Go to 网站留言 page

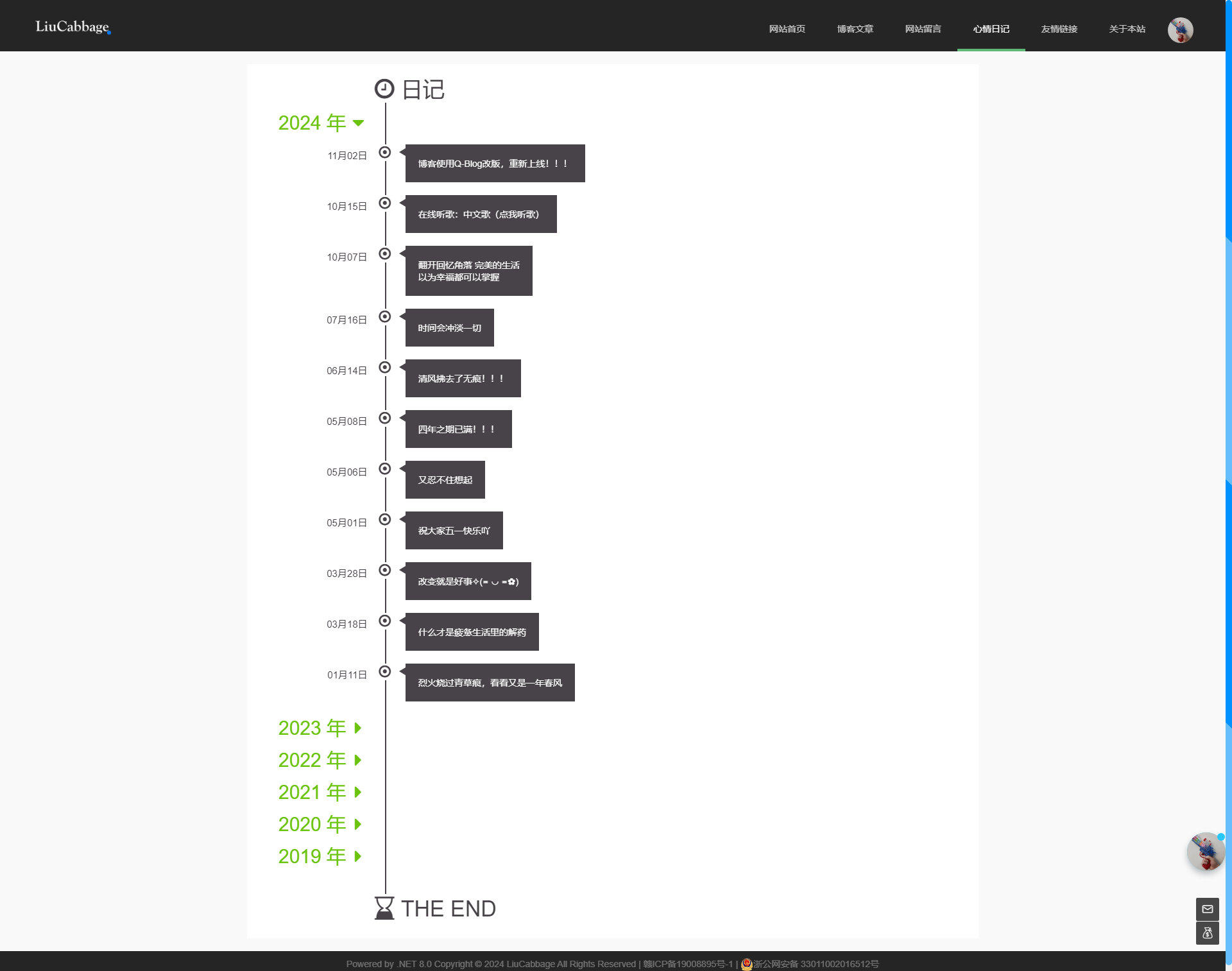tap(923, 29)
